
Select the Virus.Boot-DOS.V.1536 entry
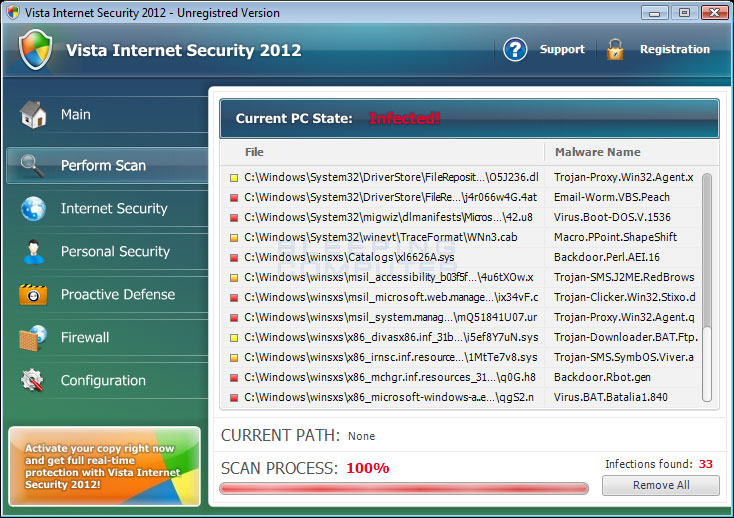pos(612,218)
